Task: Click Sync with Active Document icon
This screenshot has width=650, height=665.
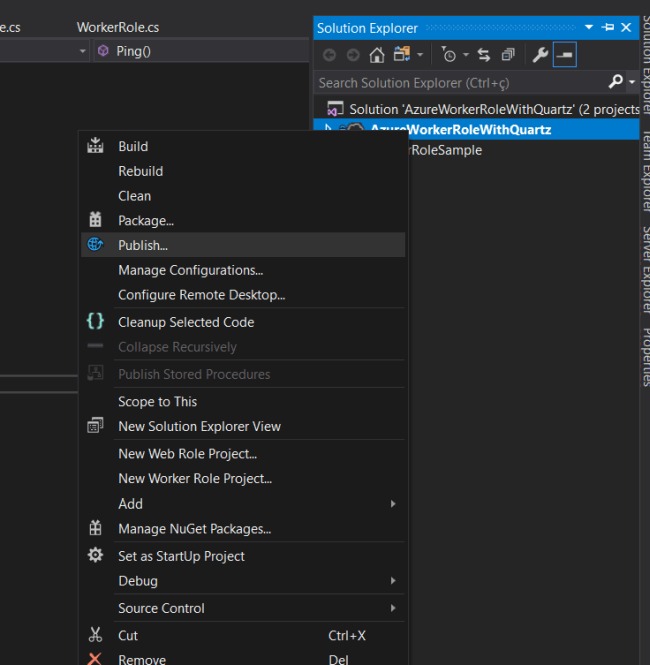Action: tap(484, 55)
